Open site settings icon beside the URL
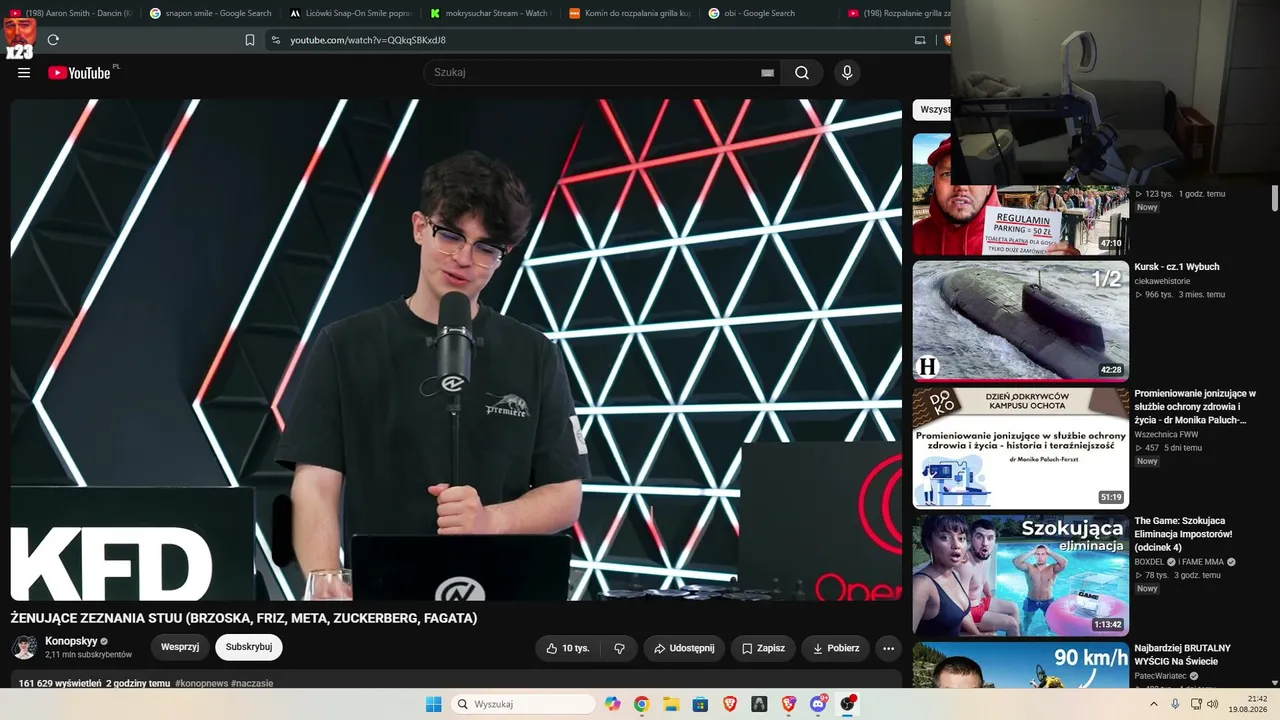Viewport: 1280px width, 720px height. (x=276, y=40)
